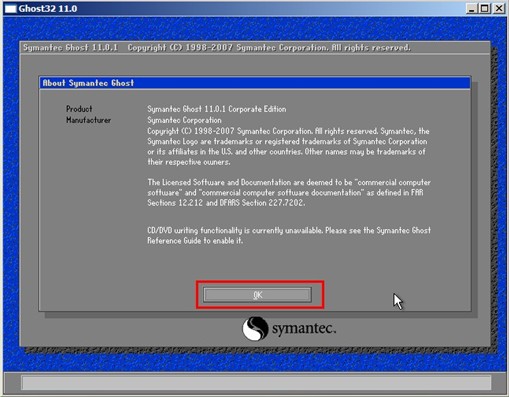Select the About Symantec Ghost title bar
Screen dimensions: 509x397
click(255, 83)
